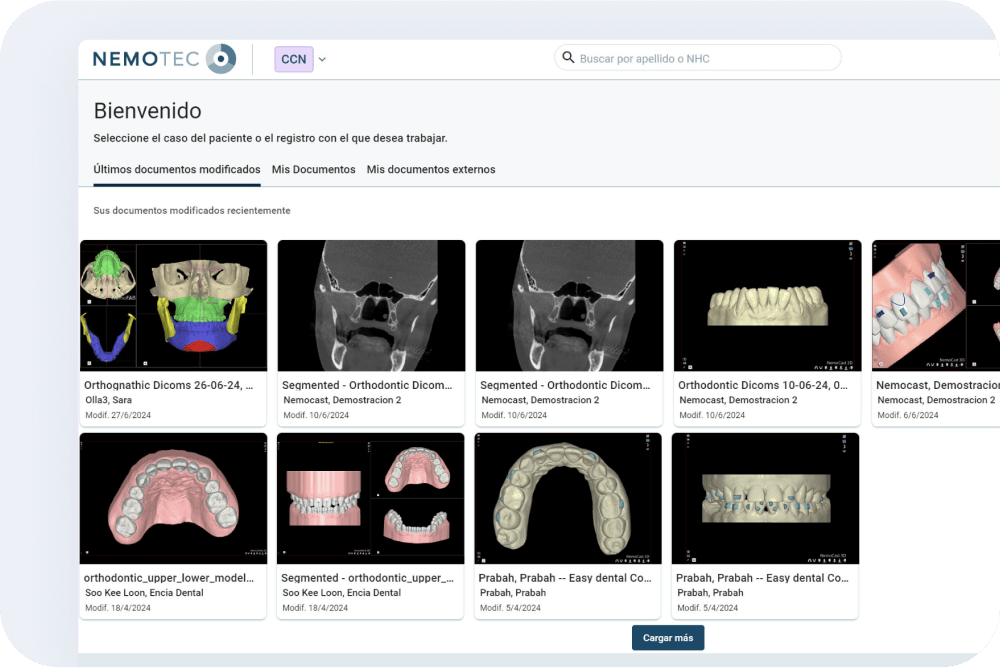Image resolution: width=1000 pixels, height=668 pixels.
Task: Select Últimos documentos modificados tab
Action: pos(177,170)
